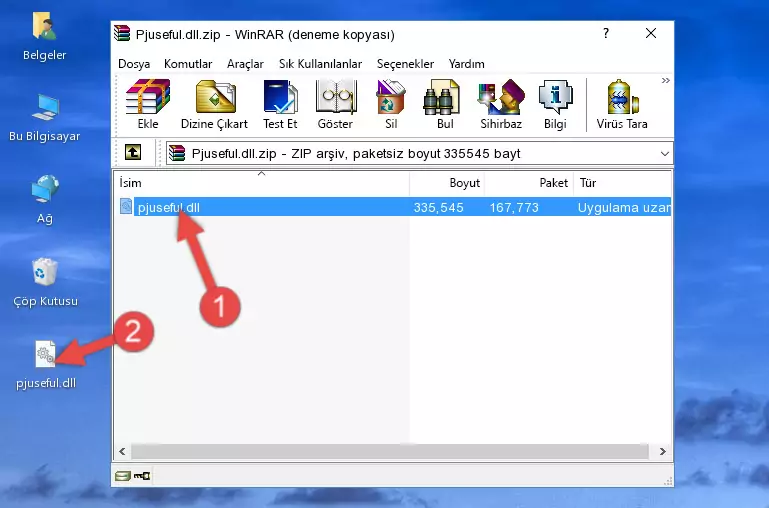Click the file icon beside pjuseful.dll row

click(126, 206)
